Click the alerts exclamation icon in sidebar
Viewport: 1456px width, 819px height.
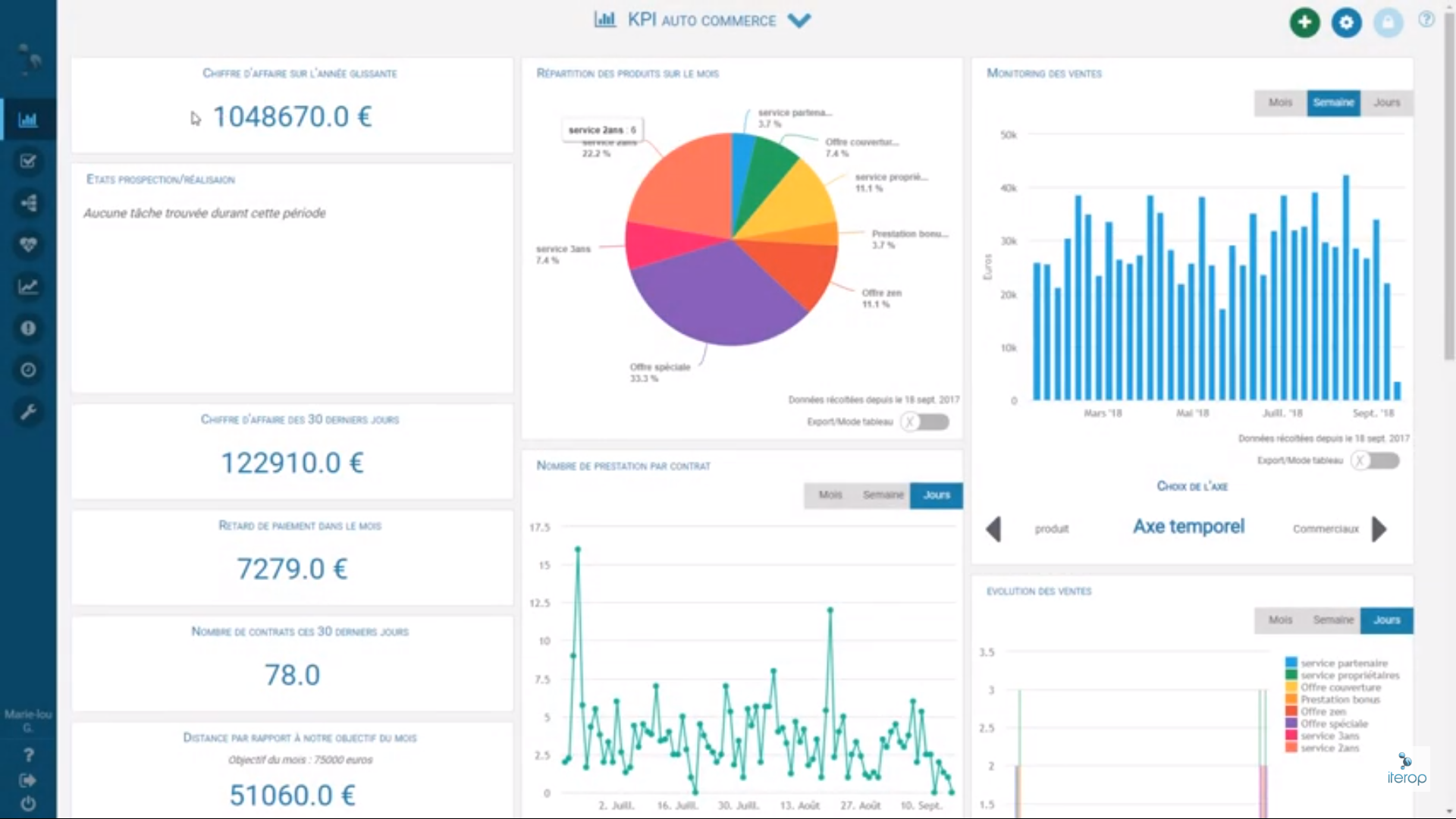click(x=28, y=328)
